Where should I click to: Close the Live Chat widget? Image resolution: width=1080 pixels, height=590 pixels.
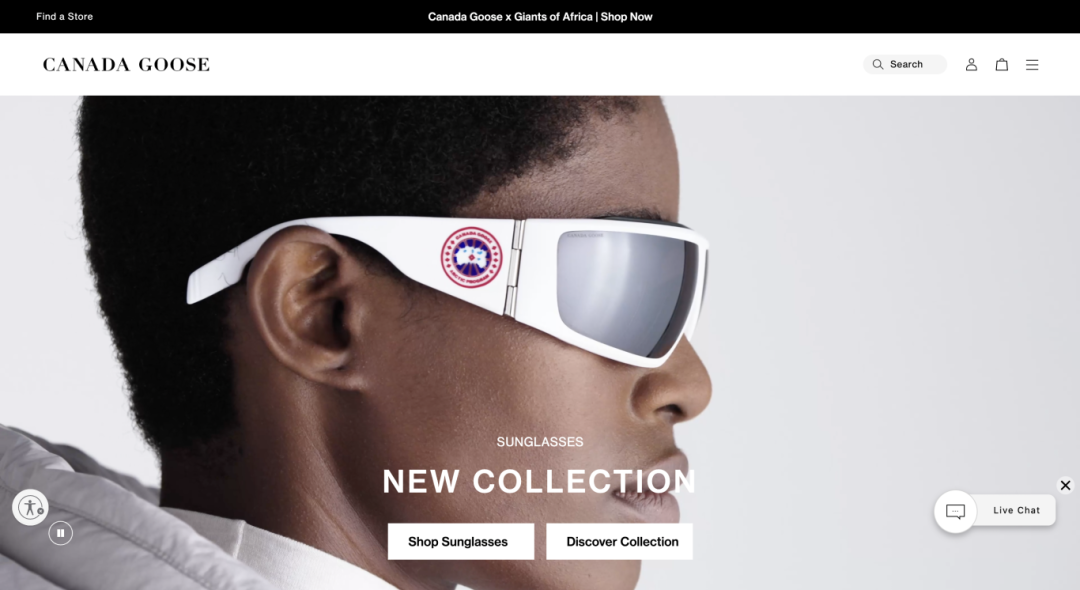(1065, 485)
